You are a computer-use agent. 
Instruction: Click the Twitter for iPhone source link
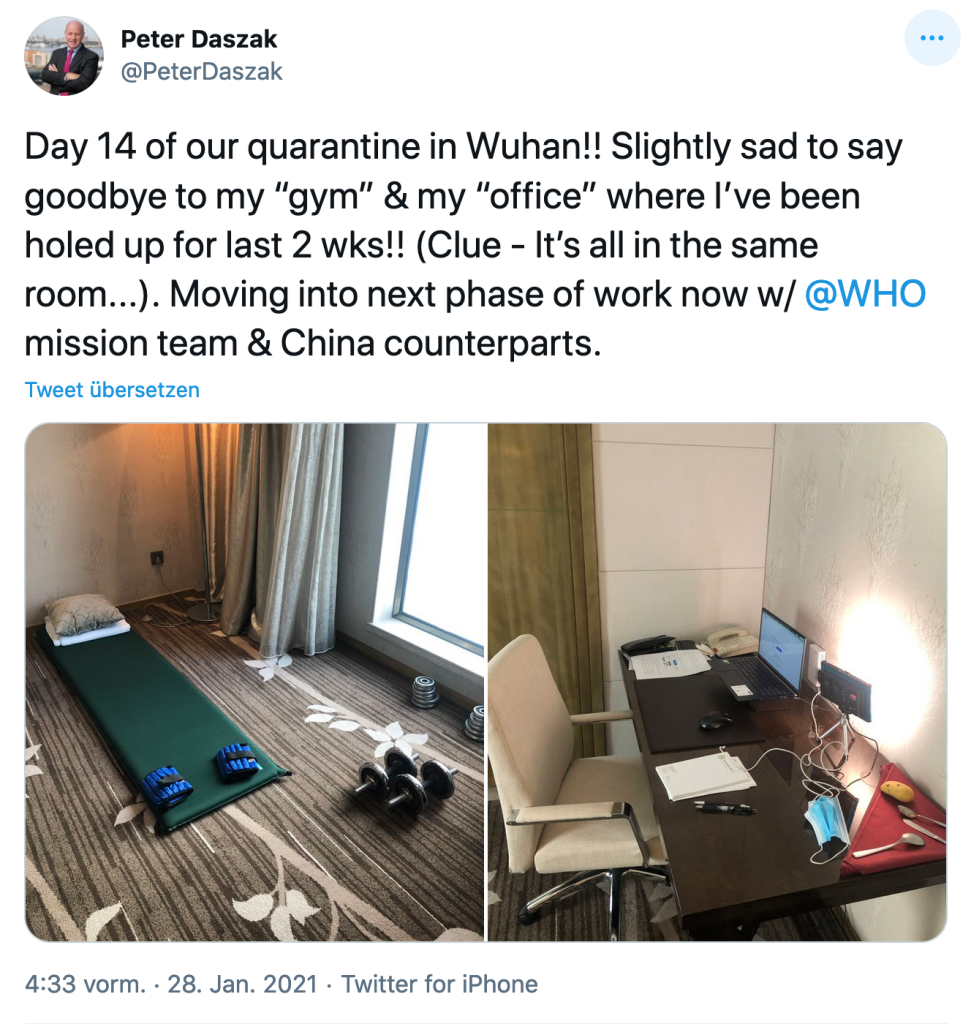pyautogui.click(x=439, y=984)
